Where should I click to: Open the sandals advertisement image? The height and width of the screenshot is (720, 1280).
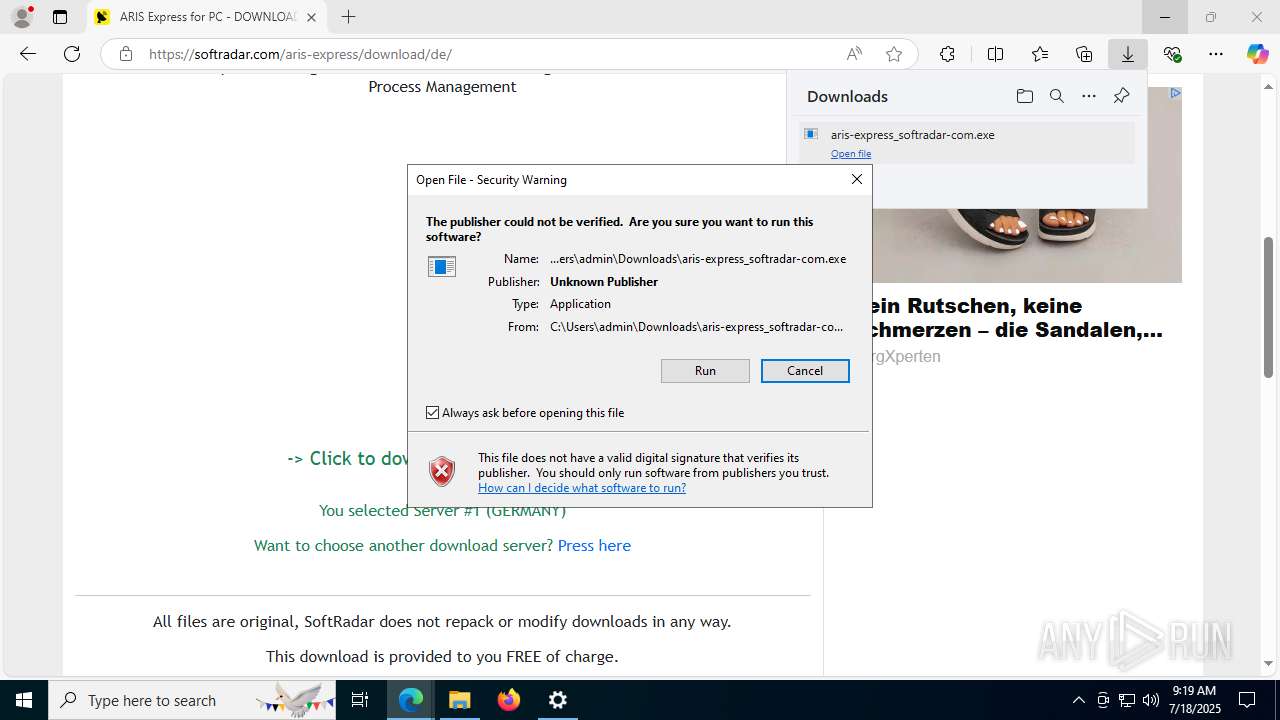click(1027, 244)
